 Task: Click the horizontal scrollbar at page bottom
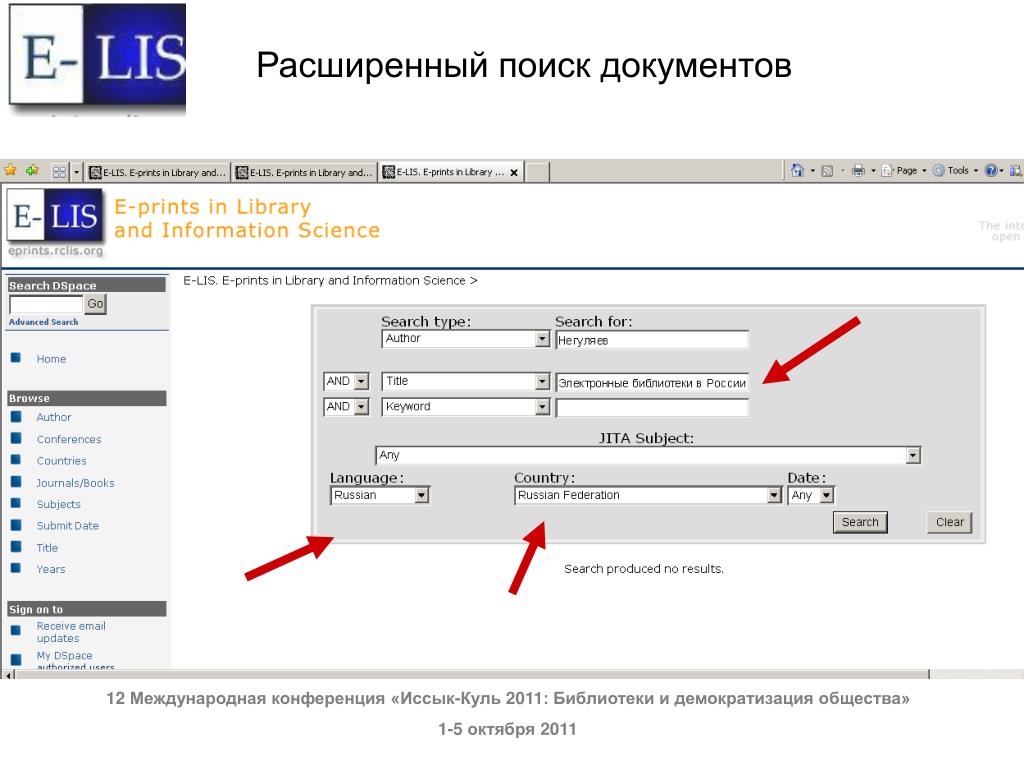pyautogui.click(x=472, y=675)
